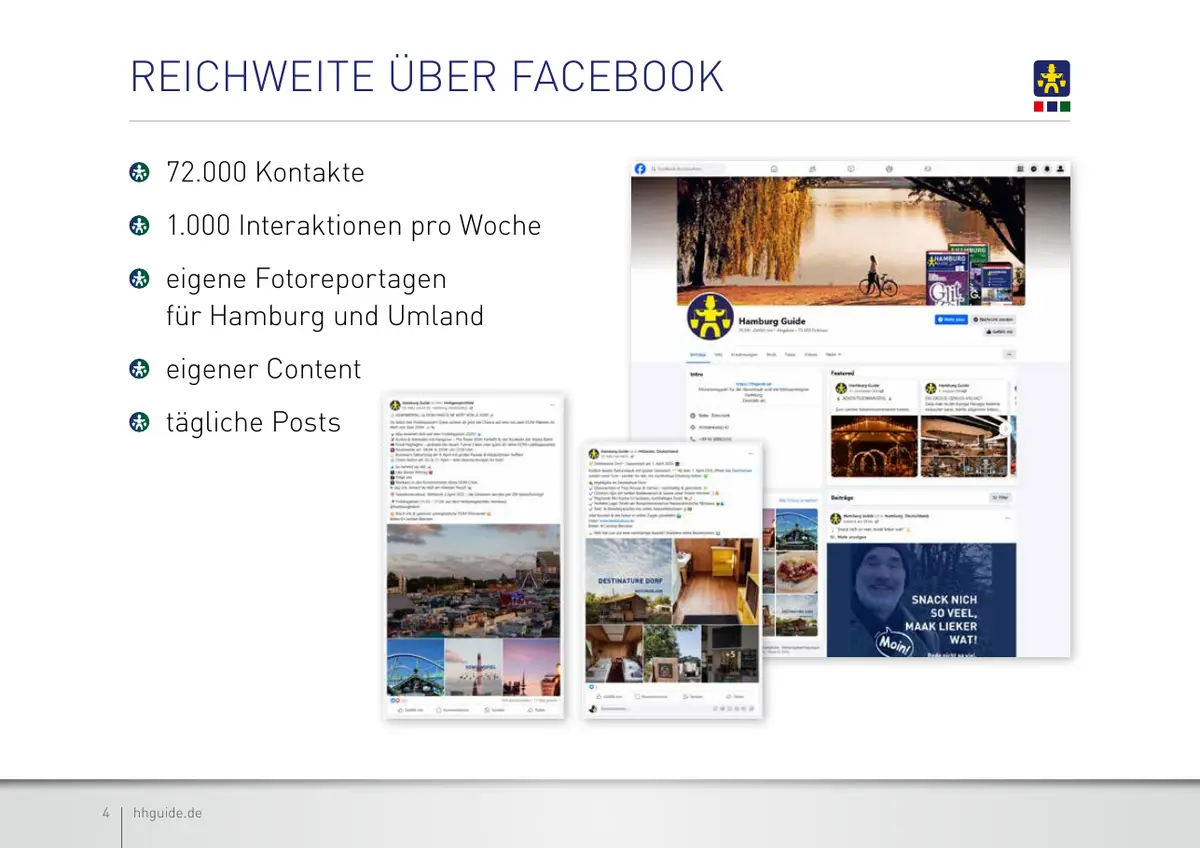
Task: Click the Hamburg Guide profile picture
Action: 710,317
